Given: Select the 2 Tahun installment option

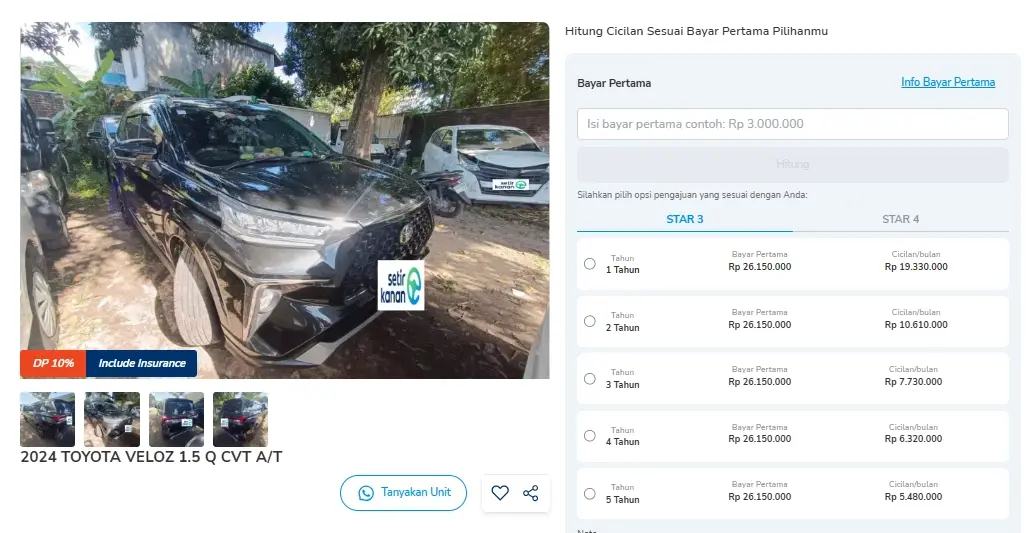Looking at the screenshot, I should point(590,322).
